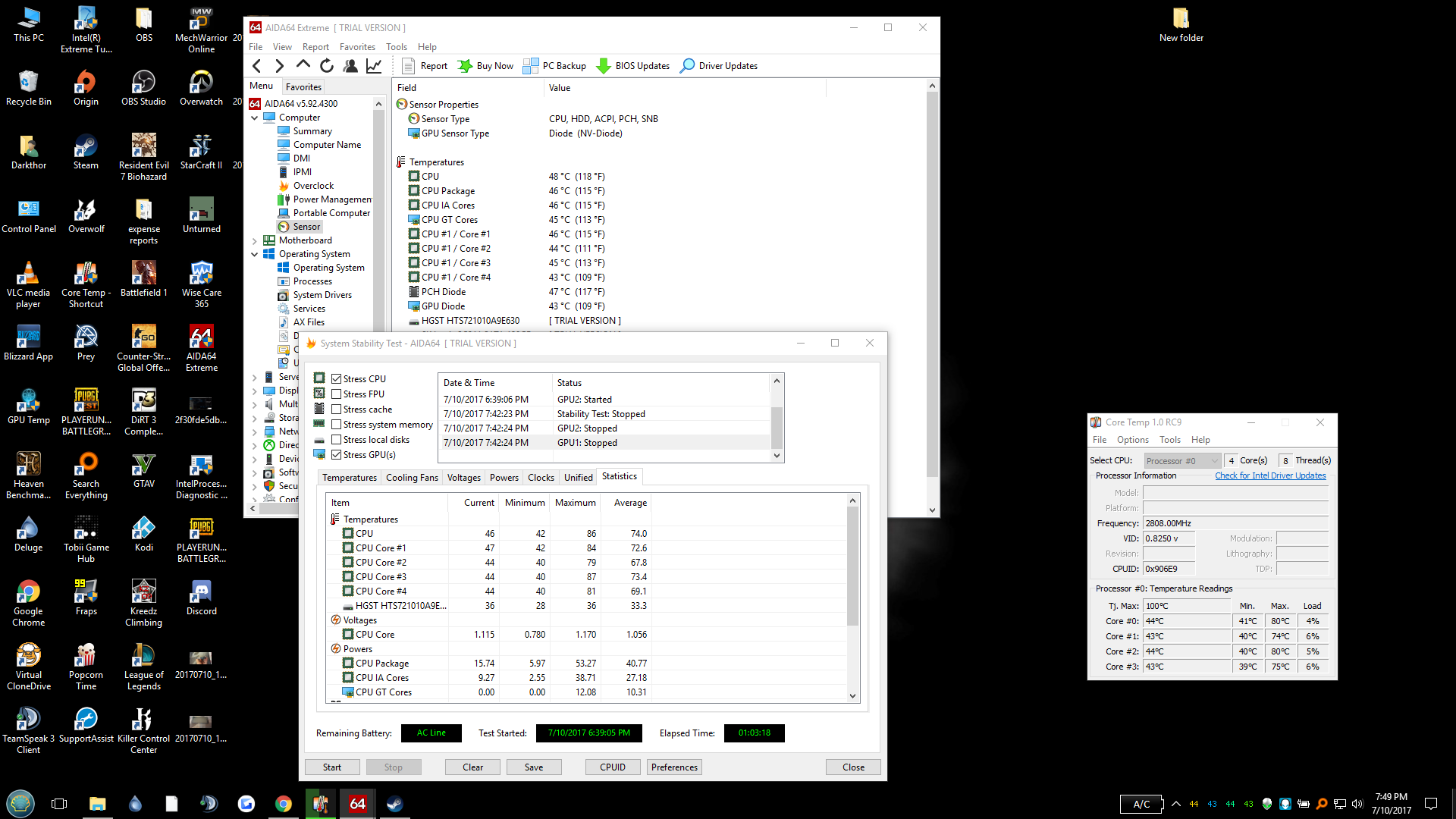The width and height of the screenshot is (1456, 819).
Task: Open VLC media player desktop icon
Action: [28, 284]
